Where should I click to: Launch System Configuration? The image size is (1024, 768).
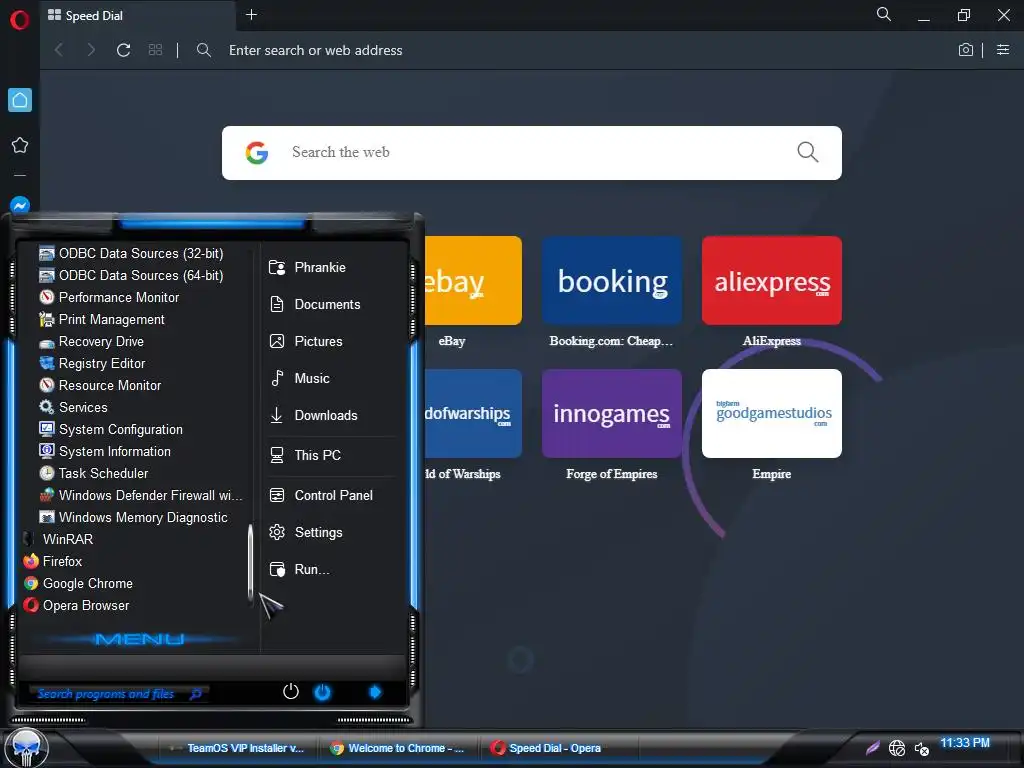pos(111,430)
